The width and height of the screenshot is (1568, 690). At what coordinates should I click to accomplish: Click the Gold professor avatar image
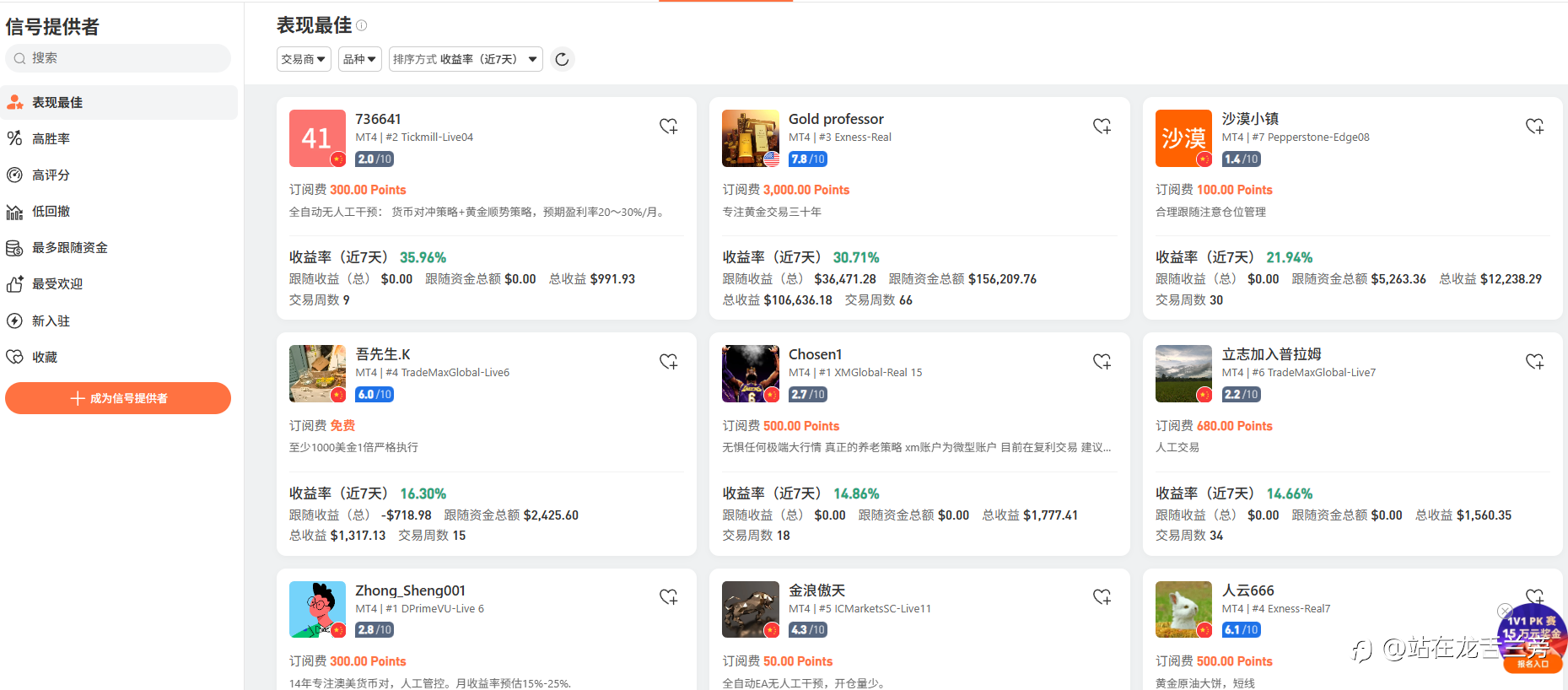coord(751,138)
